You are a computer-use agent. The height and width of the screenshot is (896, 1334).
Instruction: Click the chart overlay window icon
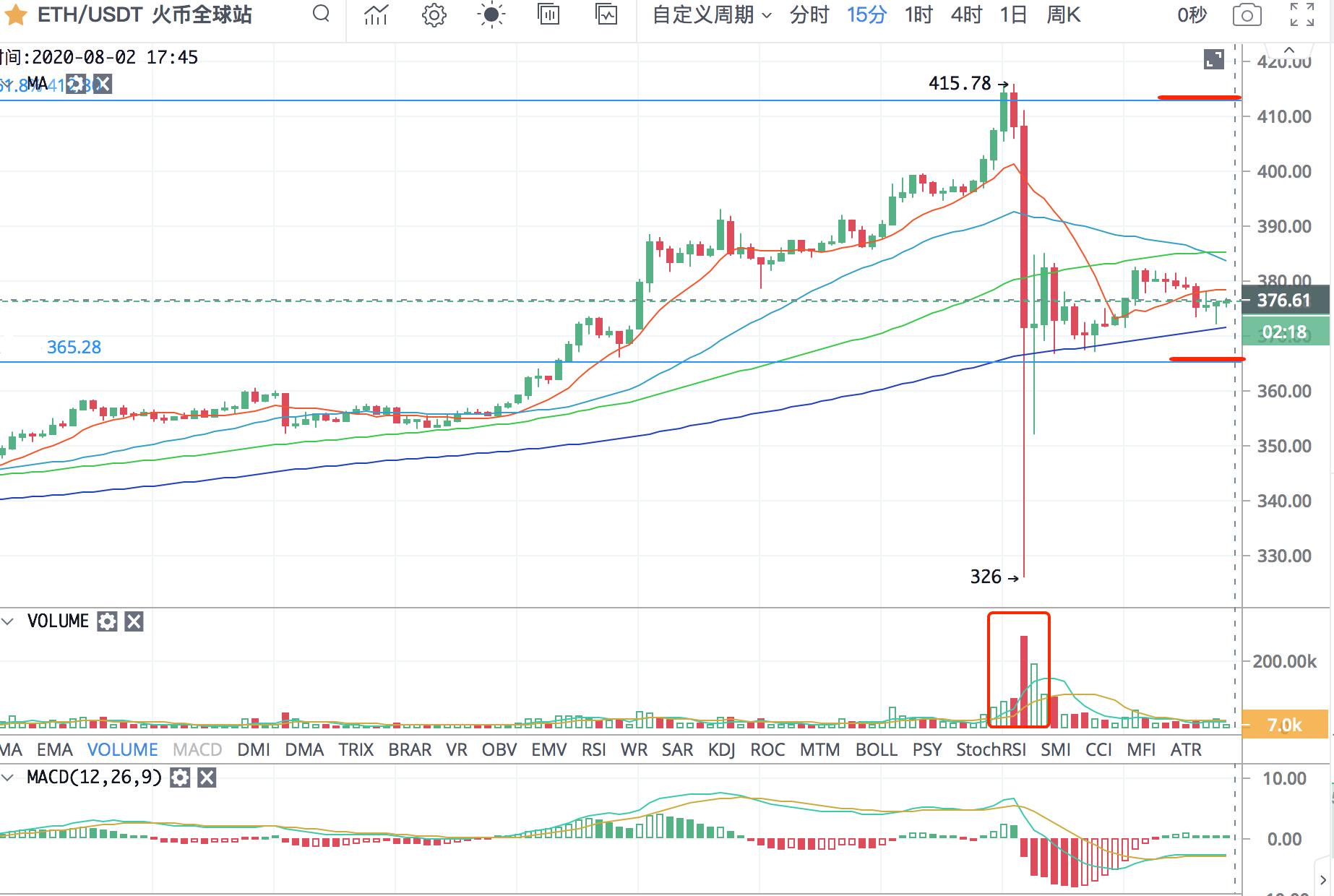click(606, 14)
